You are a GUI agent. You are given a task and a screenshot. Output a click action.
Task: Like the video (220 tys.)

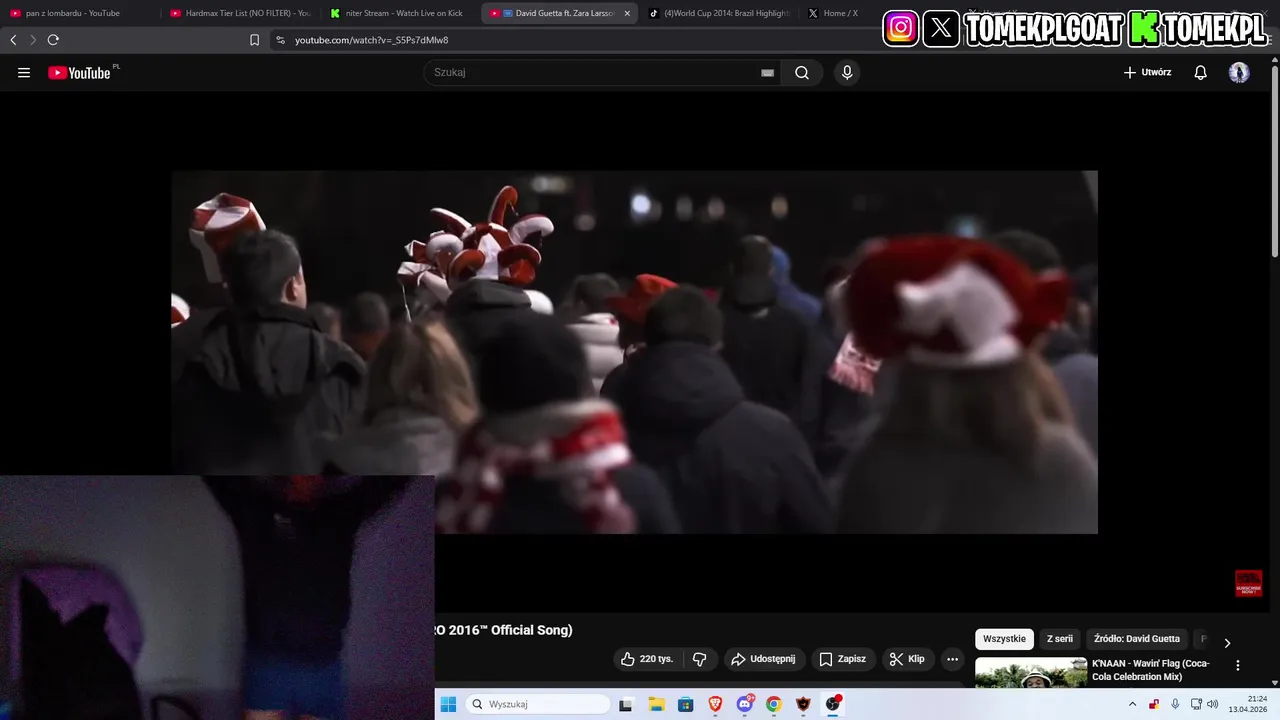(x=647, y=659)
